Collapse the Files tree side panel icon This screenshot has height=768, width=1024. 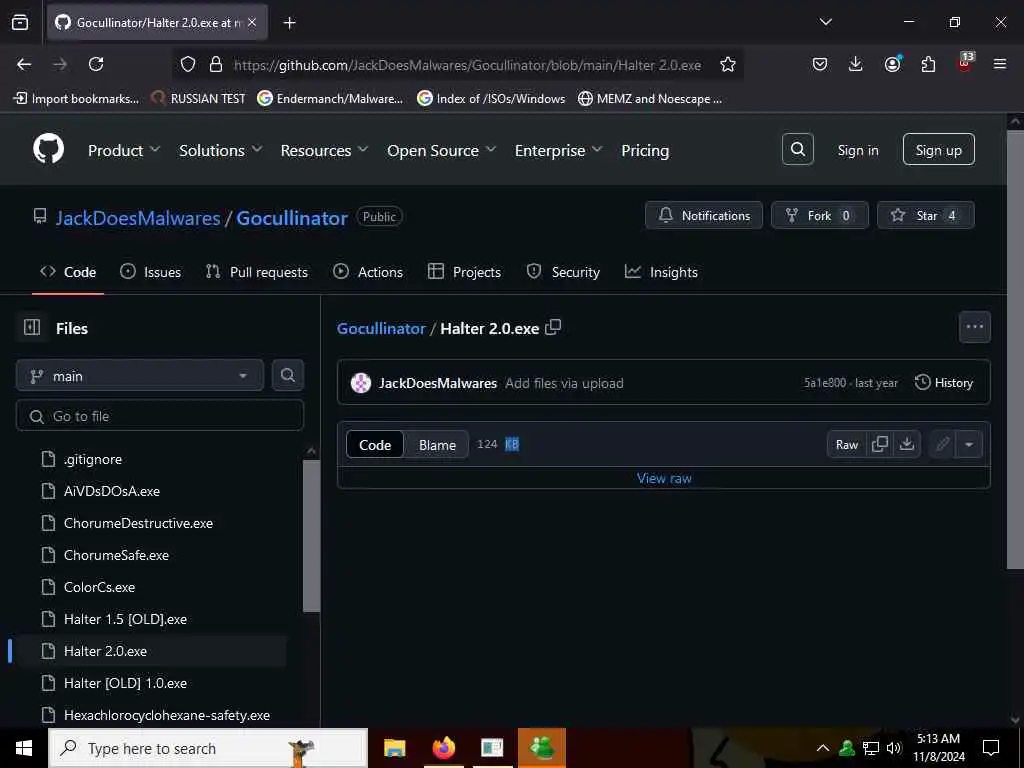[x=32, y=327]
